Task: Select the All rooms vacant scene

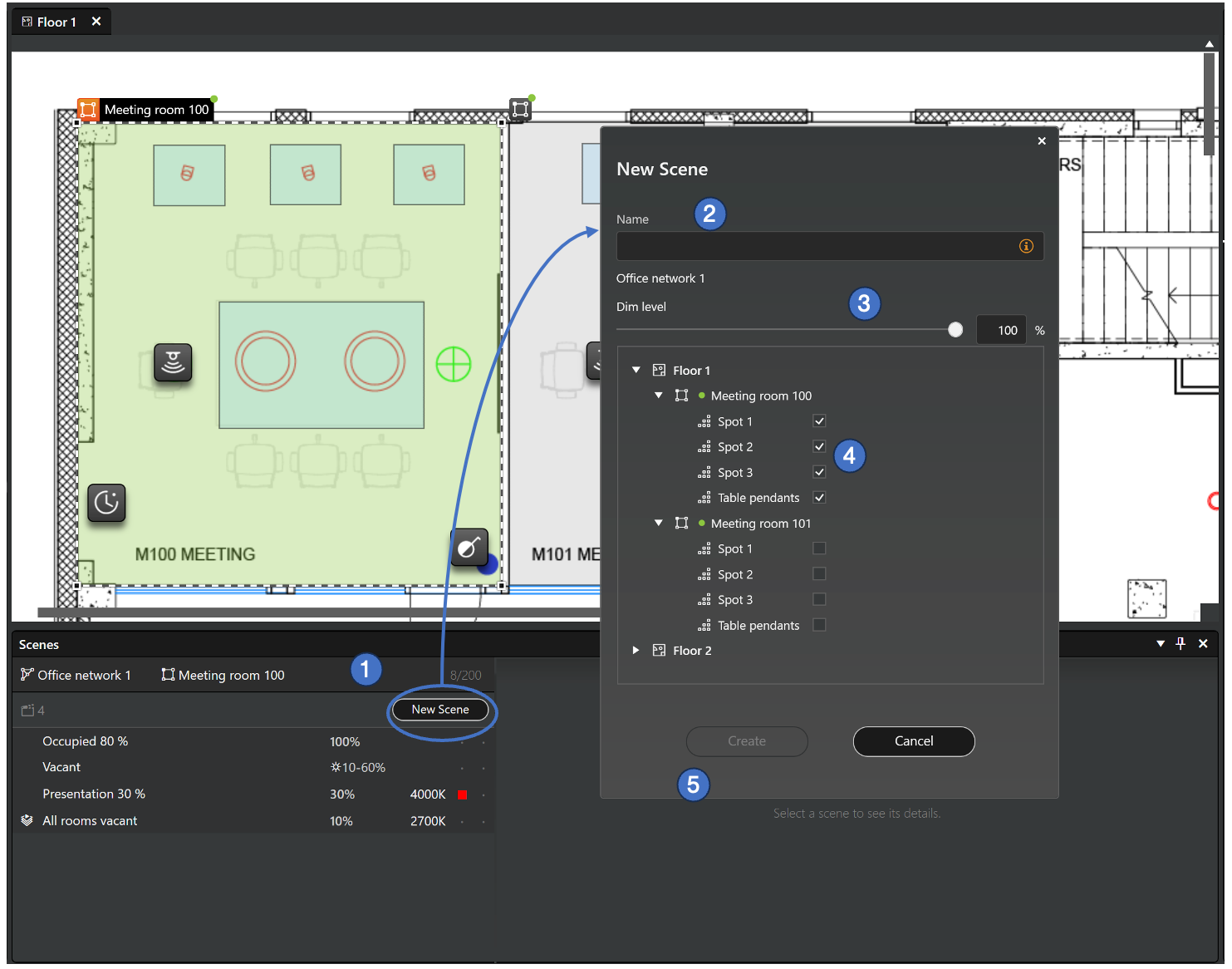Action: coord(253,820)
